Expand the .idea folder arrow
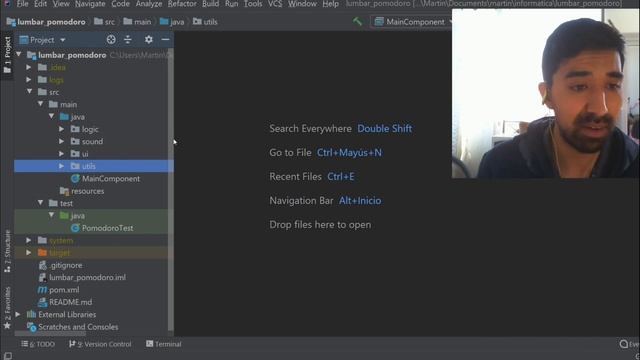Screen dimensions: 640x360 click(x=29, y=67)
